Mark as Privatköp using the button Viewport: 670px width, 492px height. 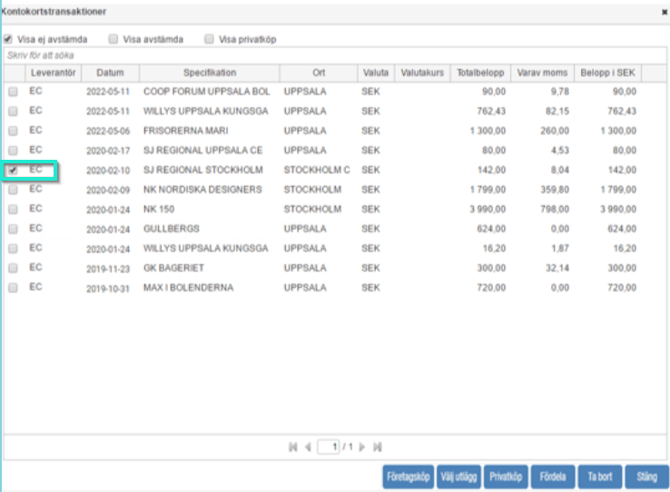(x=504, y=476)
